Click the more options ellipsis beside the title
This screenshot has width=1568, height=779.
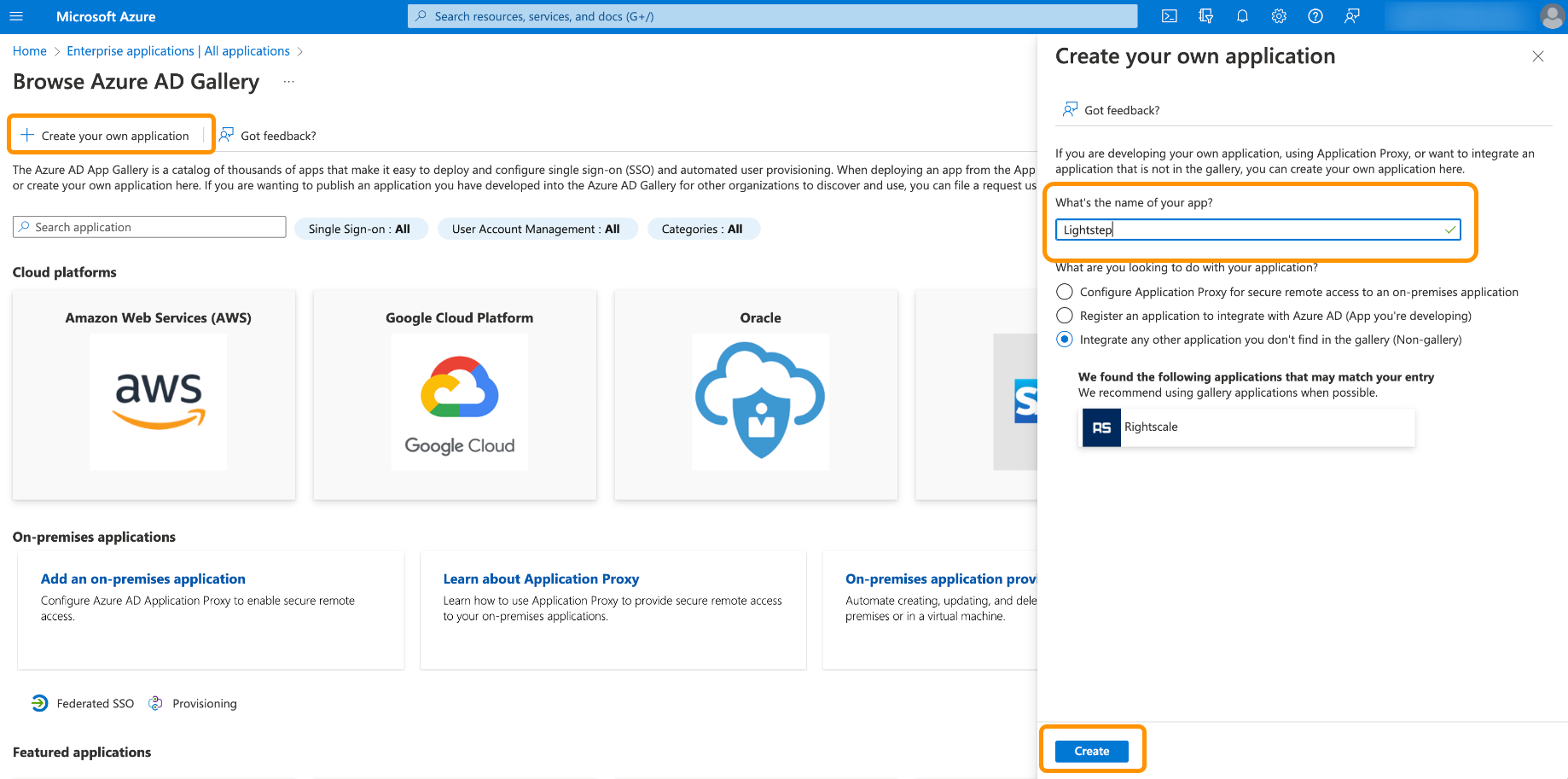tap(289, 82)
